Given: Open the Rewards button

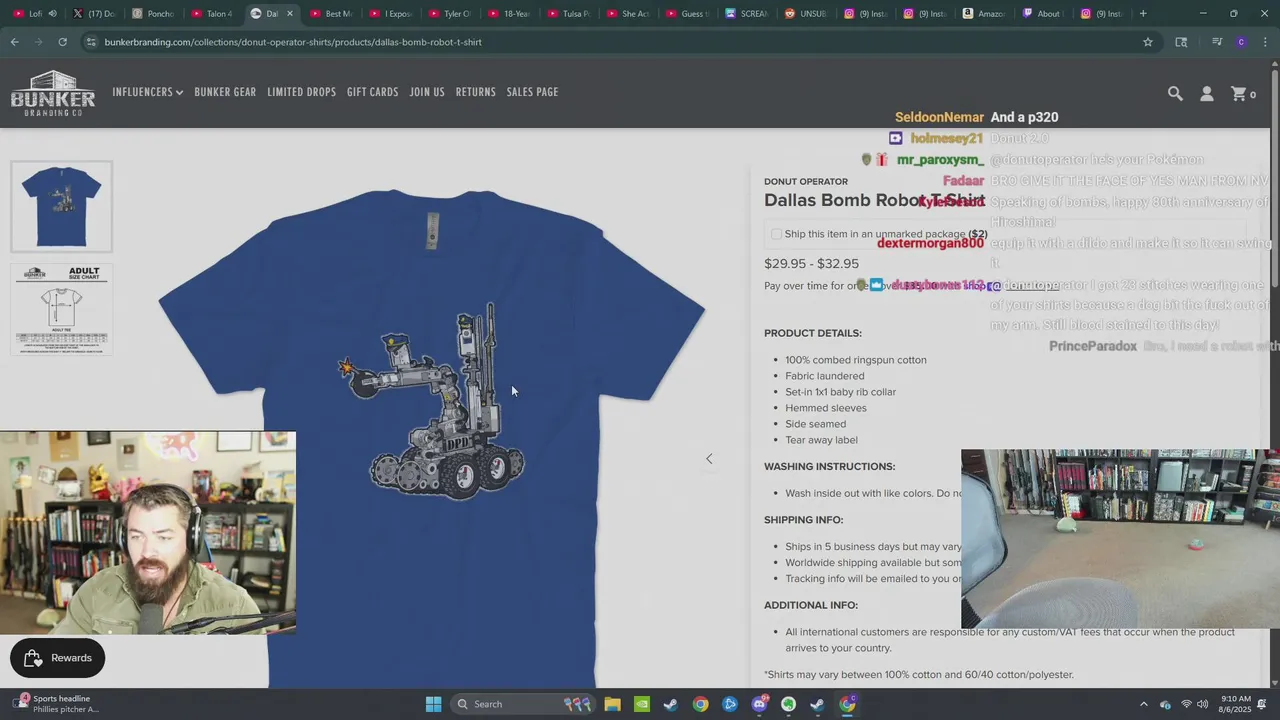Looking at the screenshot, I should 58,658.
